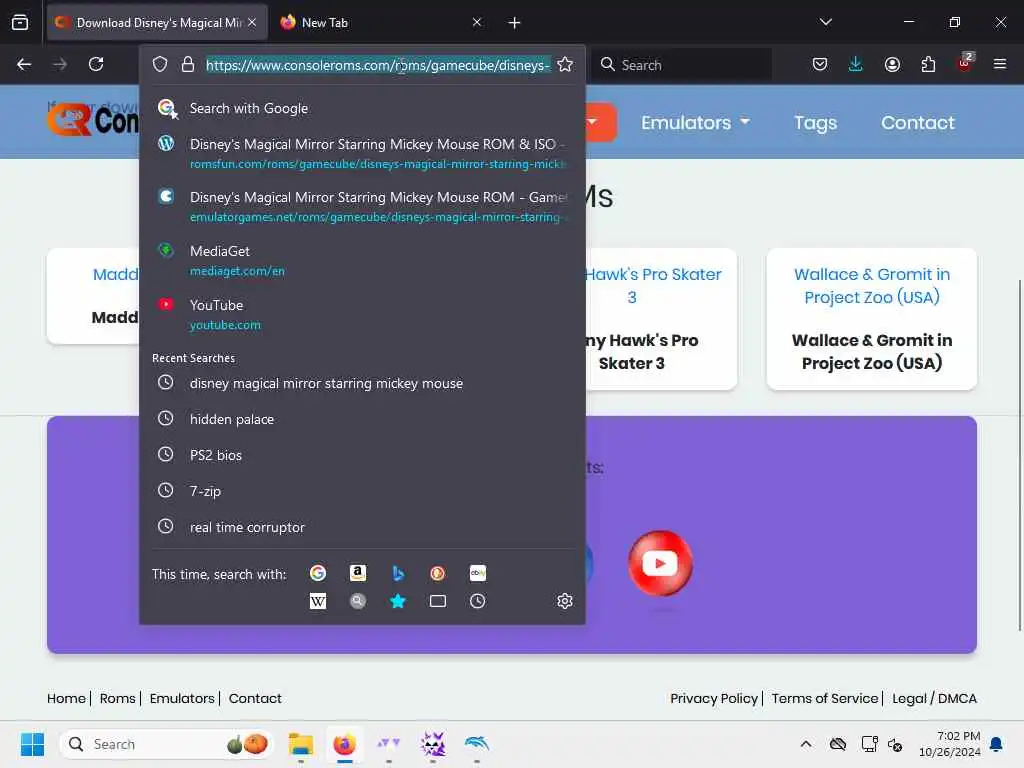Open the extensions puzzle icon
The height and width of the screenshot is (768, 1024).
[x=928, y=64]
